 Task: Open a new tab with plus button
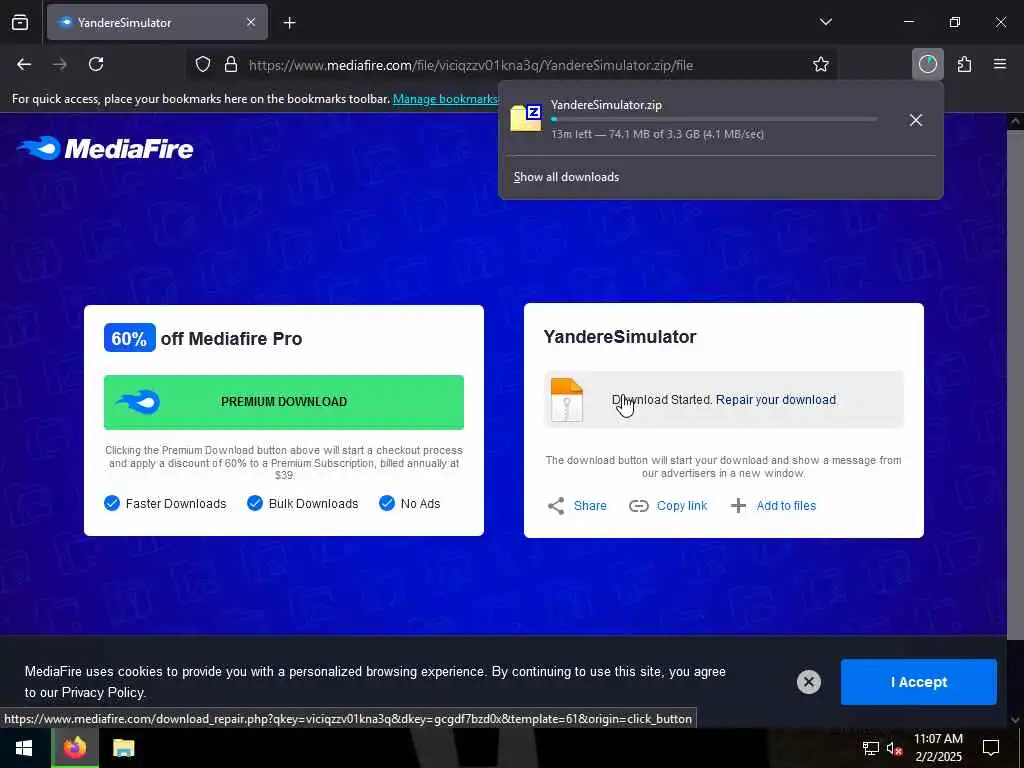point(289,23)
